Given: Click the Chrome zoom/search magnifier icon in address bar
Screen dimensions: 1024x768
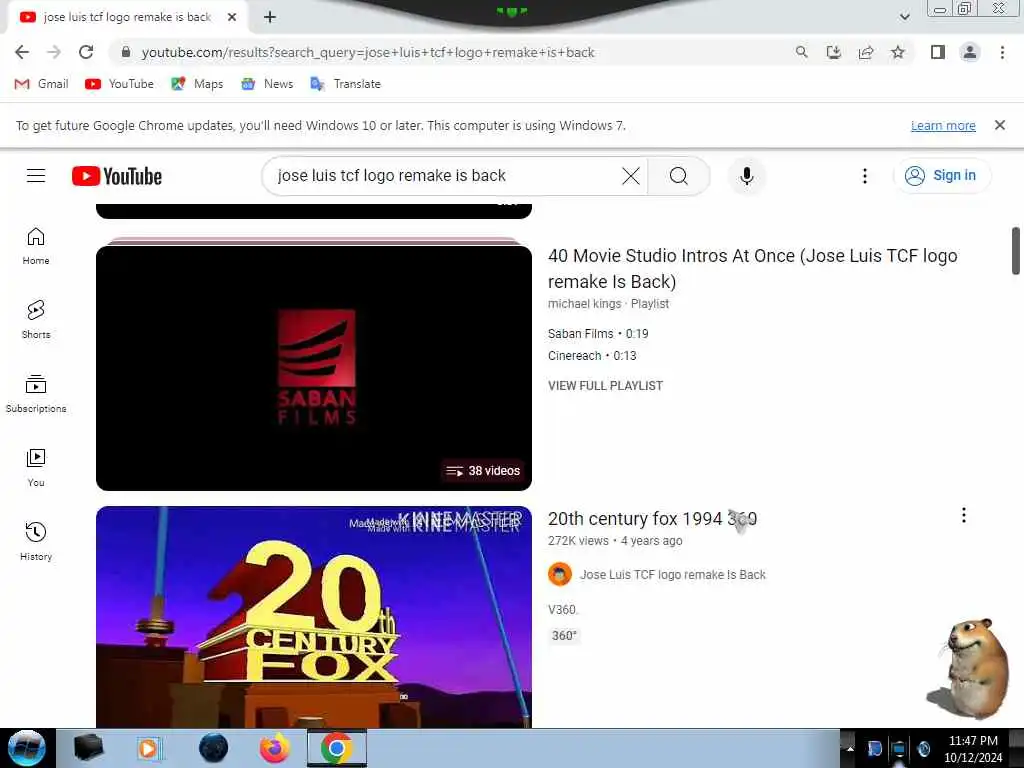Looking at the screenshot, I should coord(801,52).
